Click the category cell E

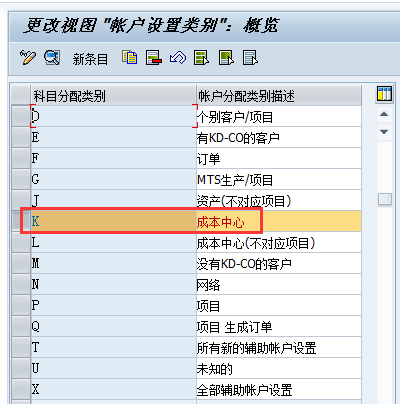pyautogui.click(x=113, y=137)
